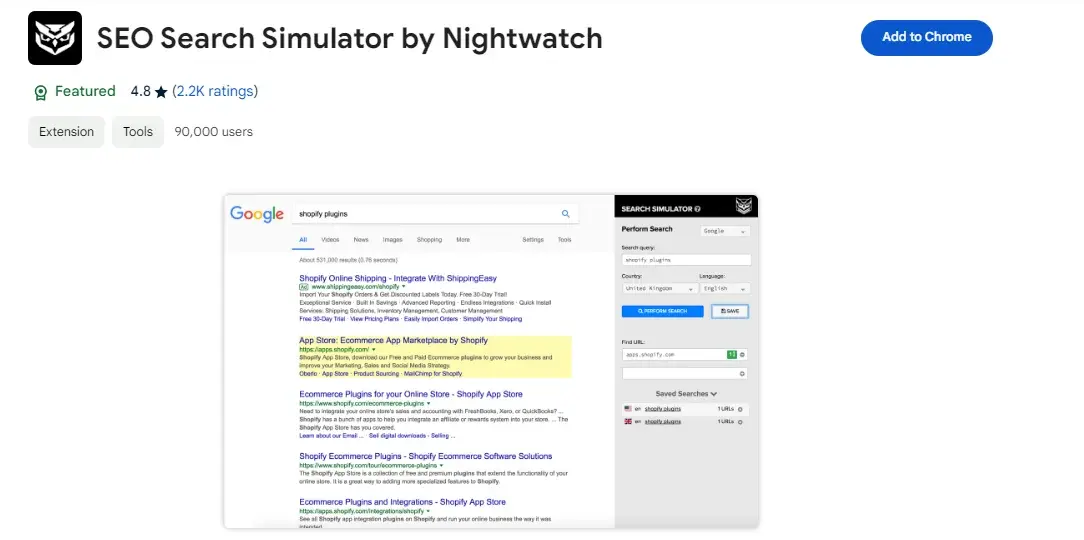Click the 1 URLs count on the US row
Screen dimensions: 1084x540
click(725, 409)
